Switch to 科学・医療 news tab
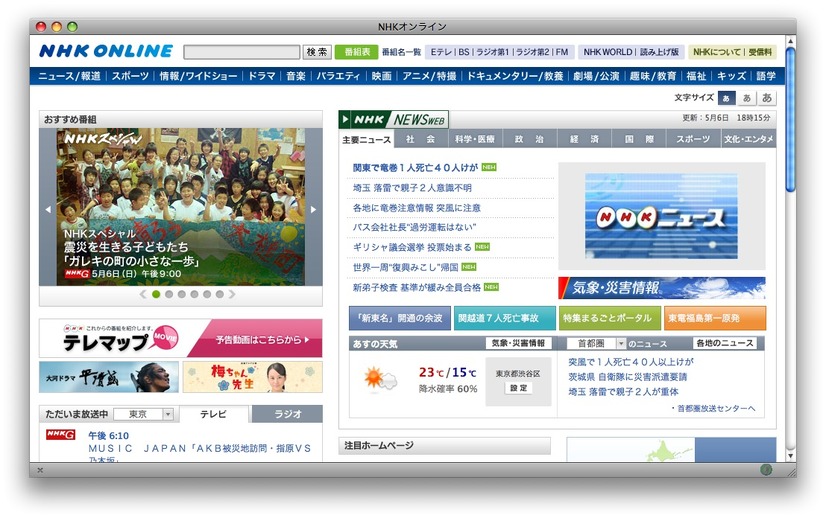The width and height of the screenshot is (826, 518). tap(475, 139)
